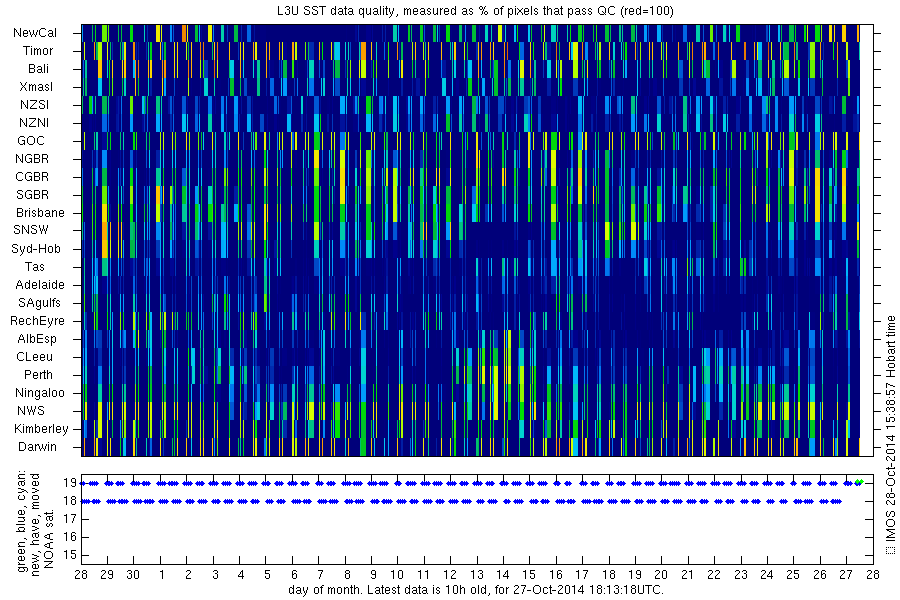Click the 'day of month' latest data caption
The height and width of the screenshot is (600, 900).
[476, 590]
